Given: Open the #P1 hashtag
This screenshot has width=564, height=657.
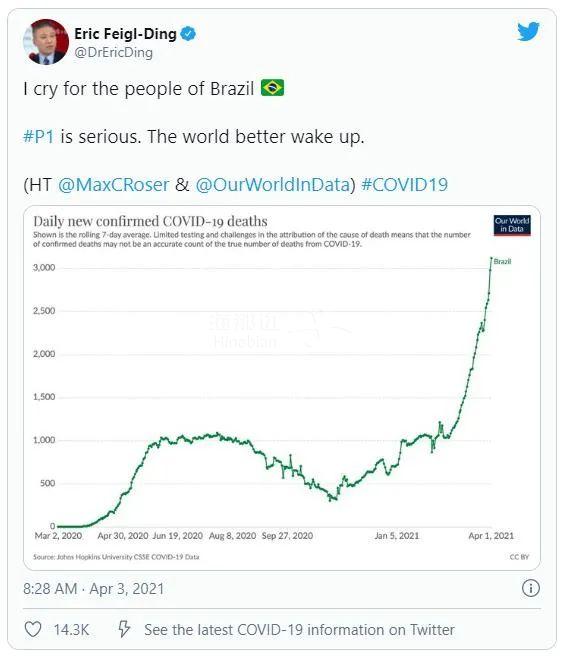Looking at the screenshot, I should coord(39,137).
